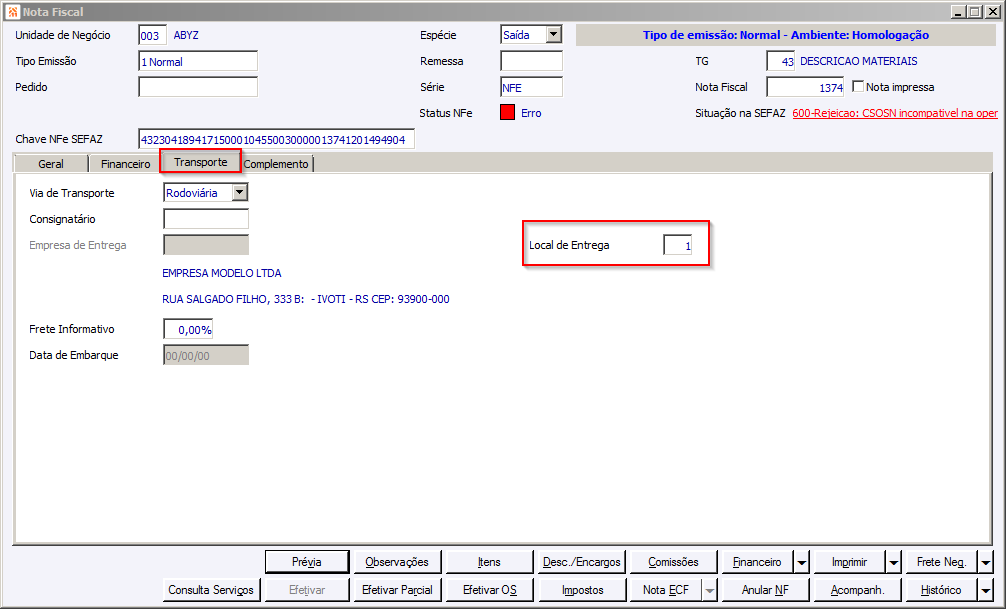Open Observações
Image resolution: width=1006 pixels, height=609 pixels.
coord(397,562)
